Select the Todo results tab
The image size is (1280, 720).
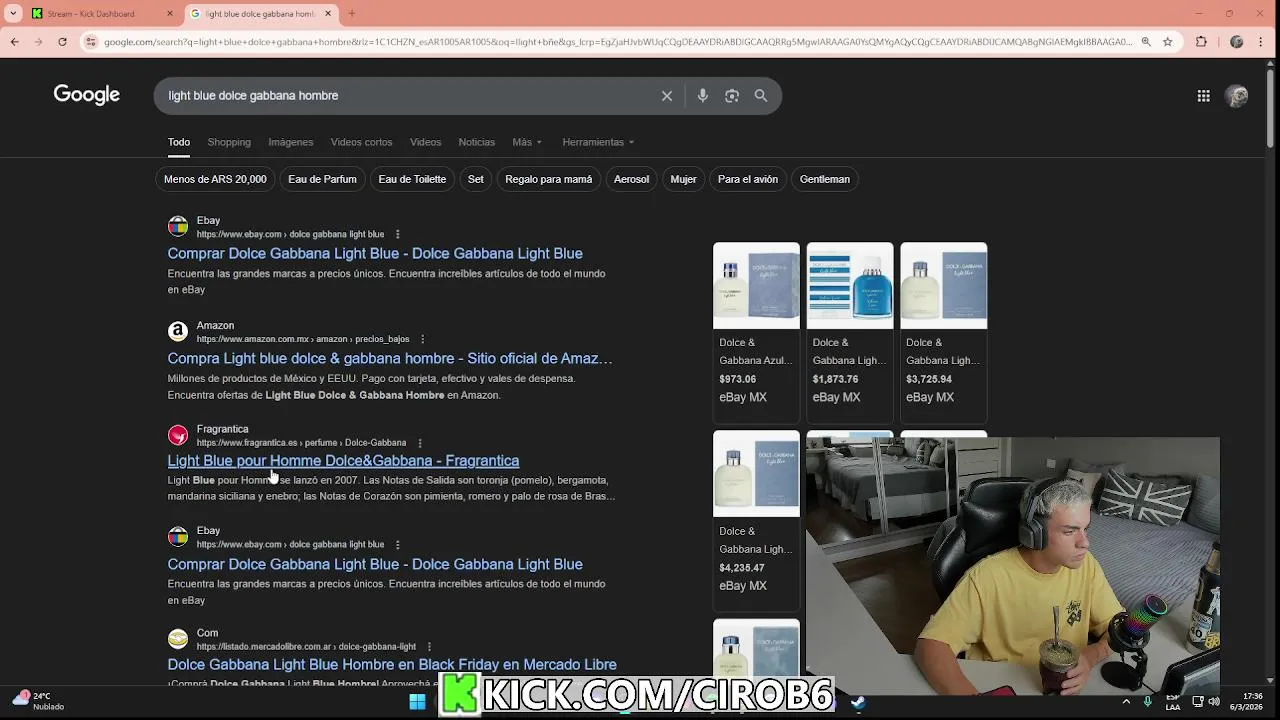coord(179,142)
